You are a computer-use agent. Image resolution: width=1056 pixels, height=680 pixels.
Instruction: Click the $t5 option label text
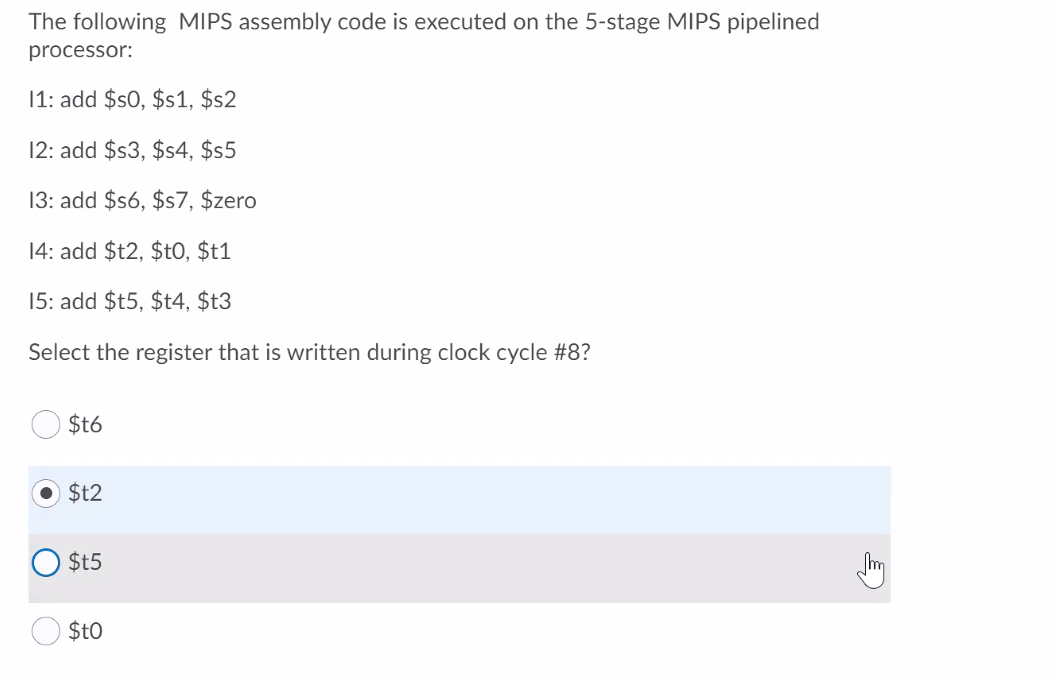point(84,562)
